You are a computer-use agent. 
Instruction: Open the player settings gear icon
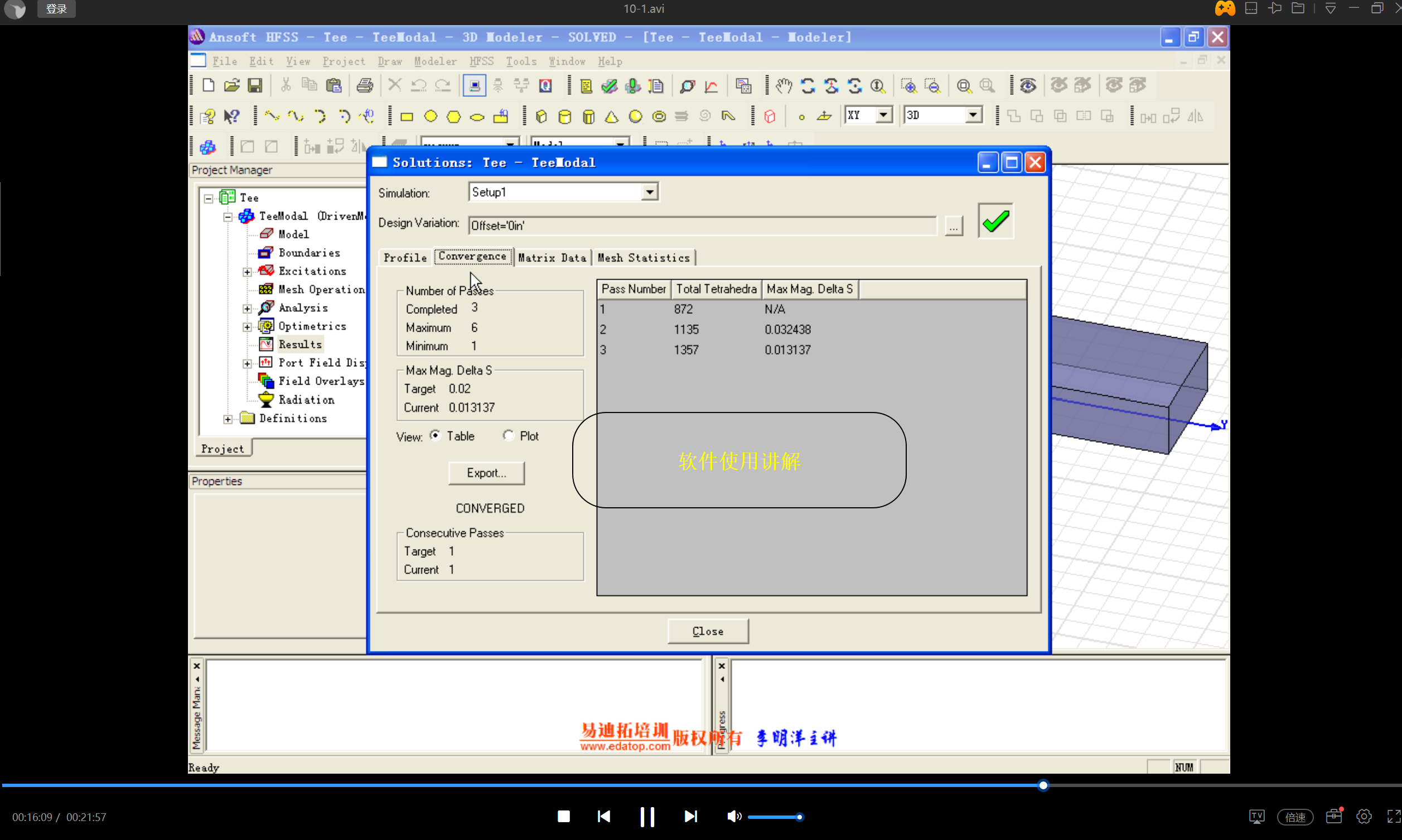tap(1364, 817)
